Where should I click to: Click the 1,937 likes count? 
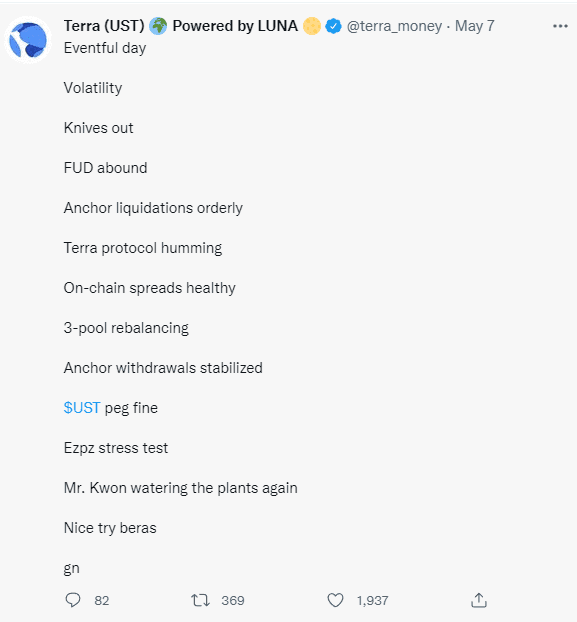372,601
